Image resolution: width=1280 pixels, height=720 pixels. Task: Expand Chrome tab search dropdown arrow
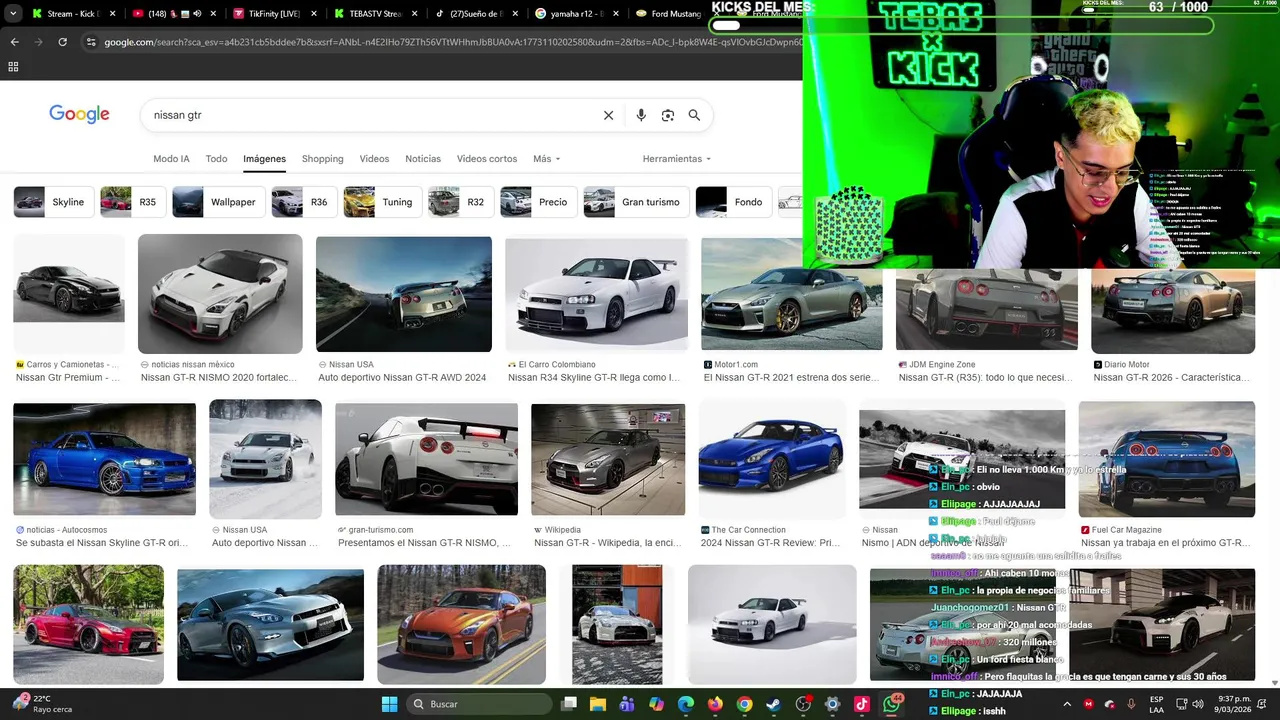[x=13, y=14]
